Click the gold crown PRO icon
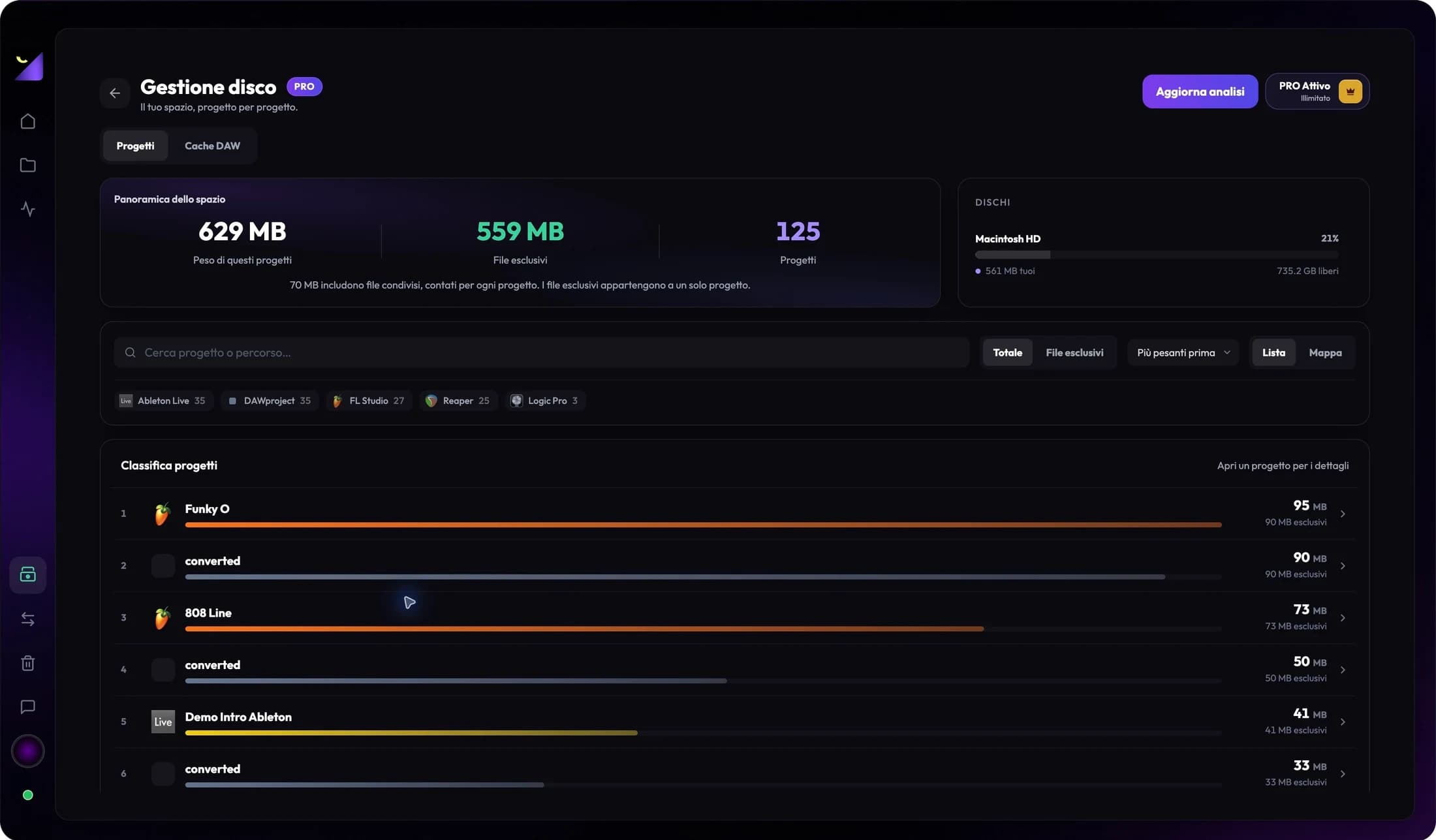Viewport: 1436px width, 840px height. (1350, 91)
